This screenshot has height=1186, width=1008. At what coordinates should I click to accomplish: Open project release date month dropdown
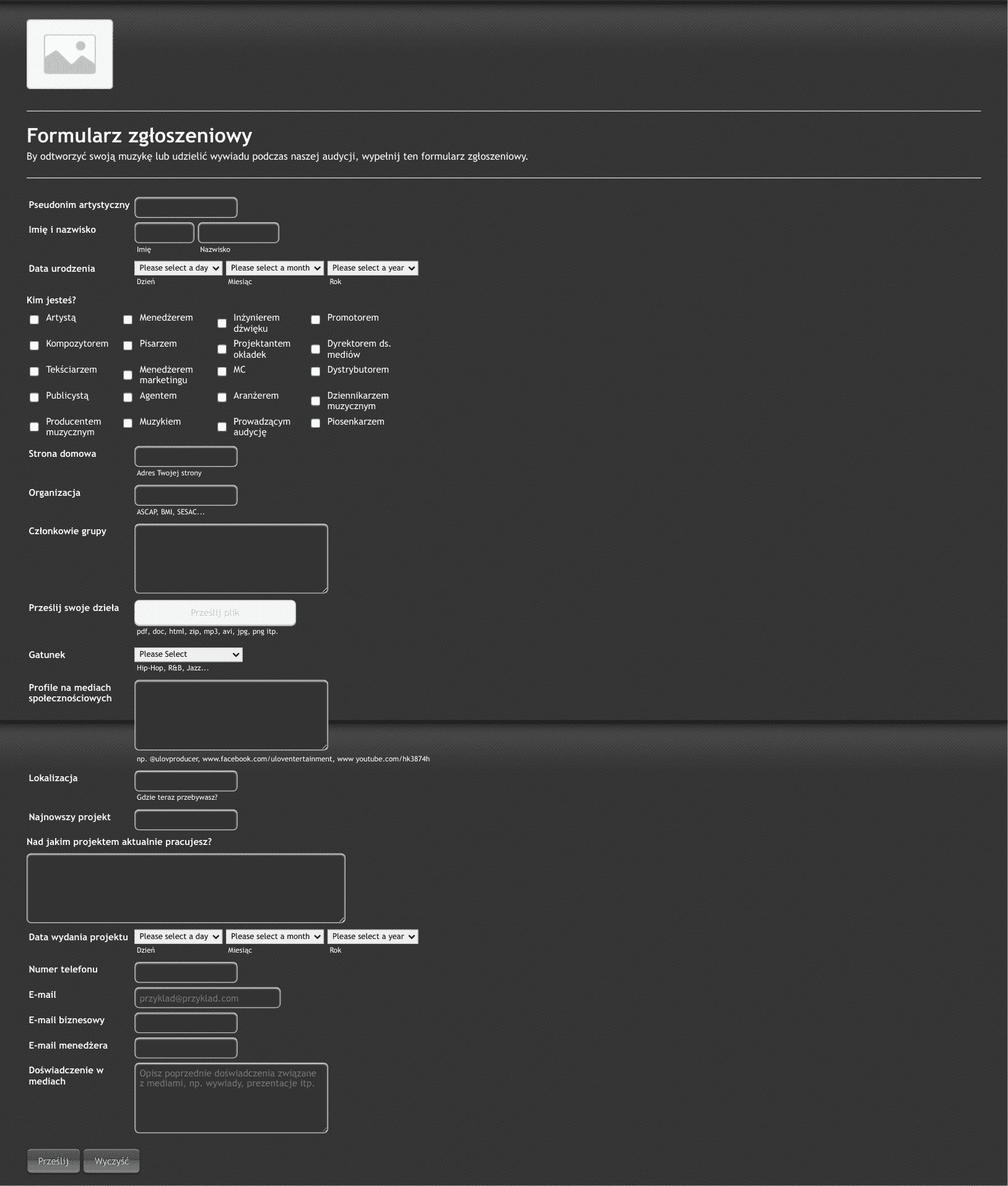(x=275, y=937)
